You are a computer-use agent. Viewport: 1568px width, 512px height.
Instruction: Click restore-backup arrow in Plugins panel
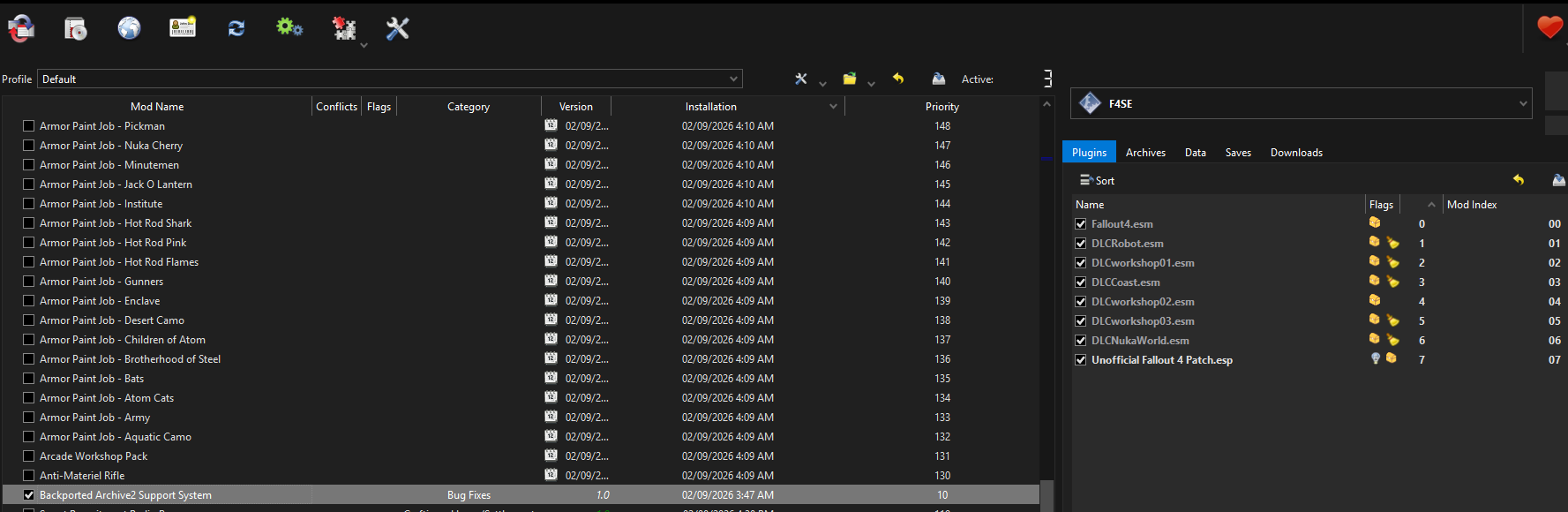[x=1519, y=180]
